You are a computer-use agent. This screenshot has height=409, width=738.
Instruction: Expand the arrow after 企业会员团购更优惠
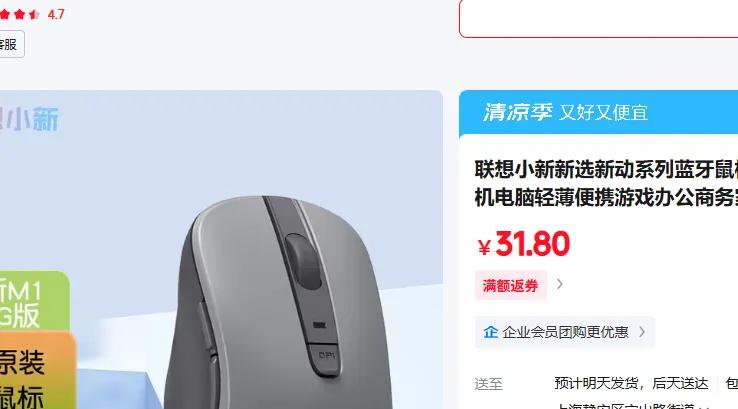(642, 332)
